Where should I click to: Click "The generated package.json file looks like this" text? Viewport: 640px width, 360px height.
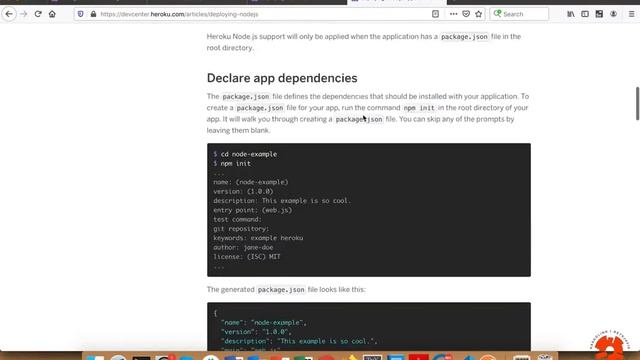286,289
